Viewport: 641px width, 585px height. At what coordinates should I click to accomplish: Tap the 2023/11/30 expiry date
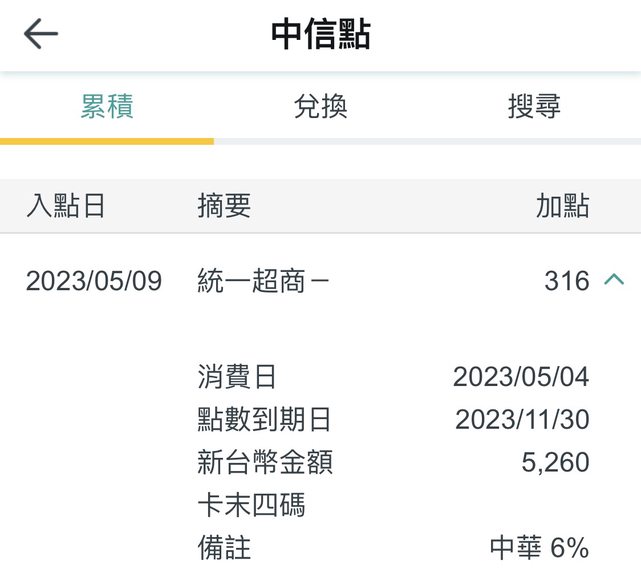522,420
